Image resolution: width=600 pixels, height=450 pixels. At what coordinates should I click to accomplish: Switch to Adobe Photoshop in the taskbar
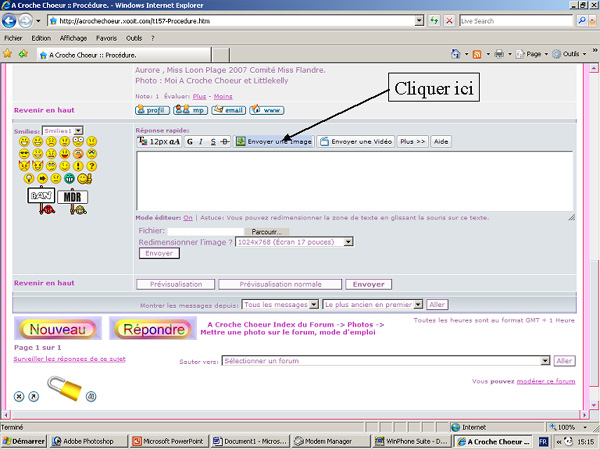[88, 441]
